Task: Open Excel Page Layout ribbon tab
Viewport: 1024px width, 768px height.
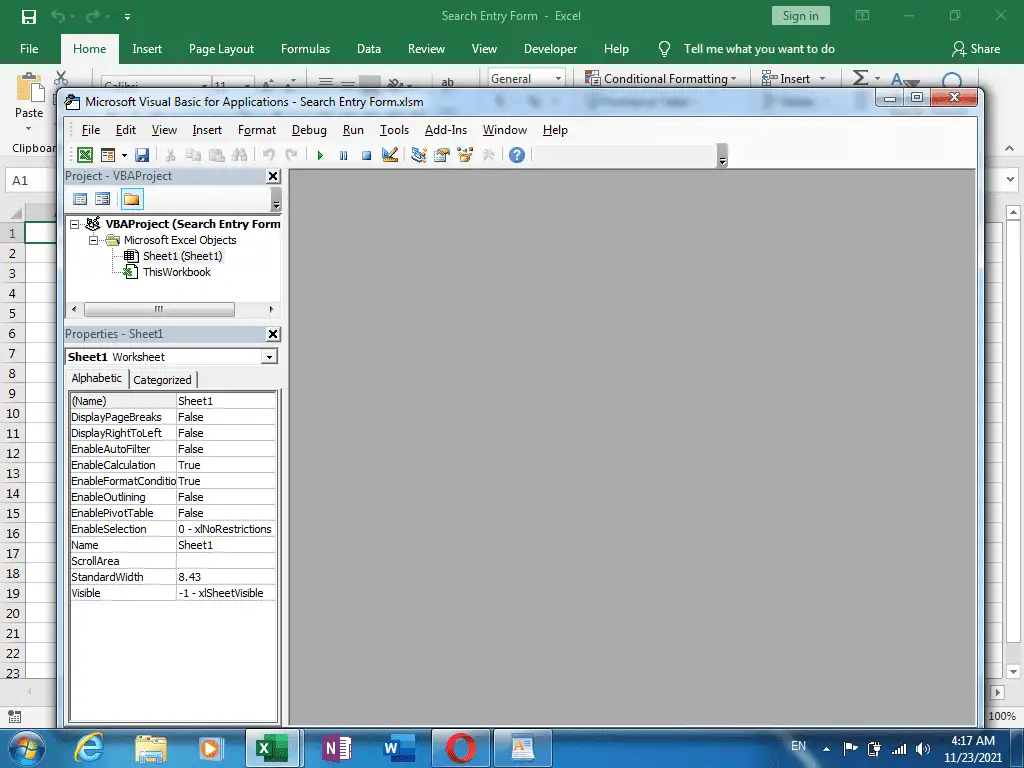Action: pos(221,49)
